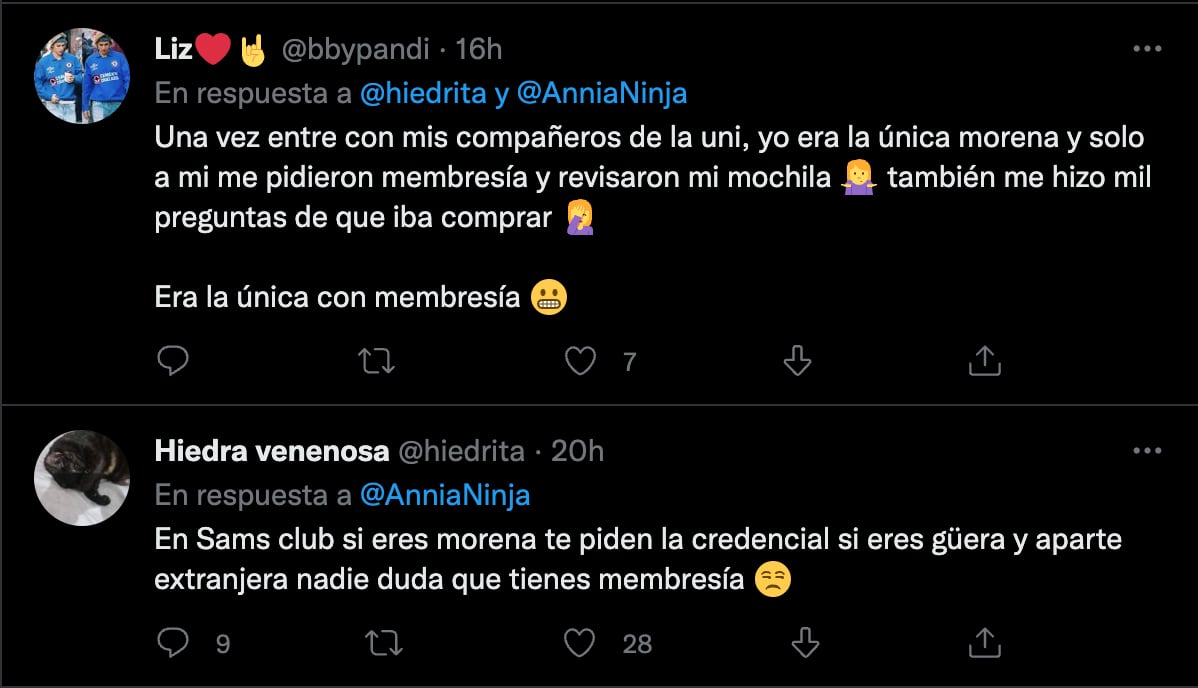
Task: Open @AnniaNinja link in Hiedra's reply
Action: tap(444, 494)
